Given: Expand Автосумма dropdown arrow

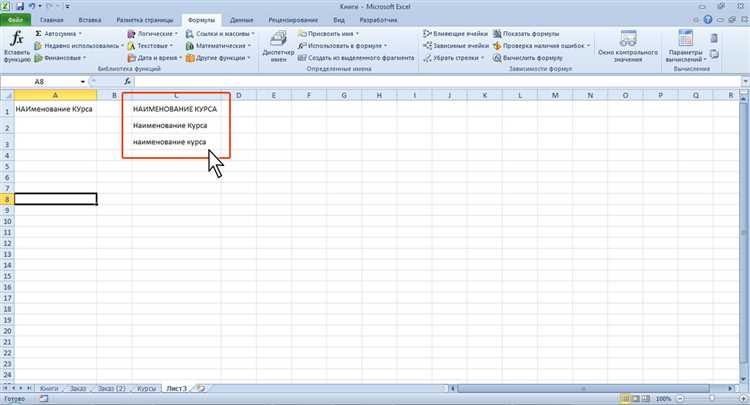Looking at the screenshot, I should (x=80, y=34).
